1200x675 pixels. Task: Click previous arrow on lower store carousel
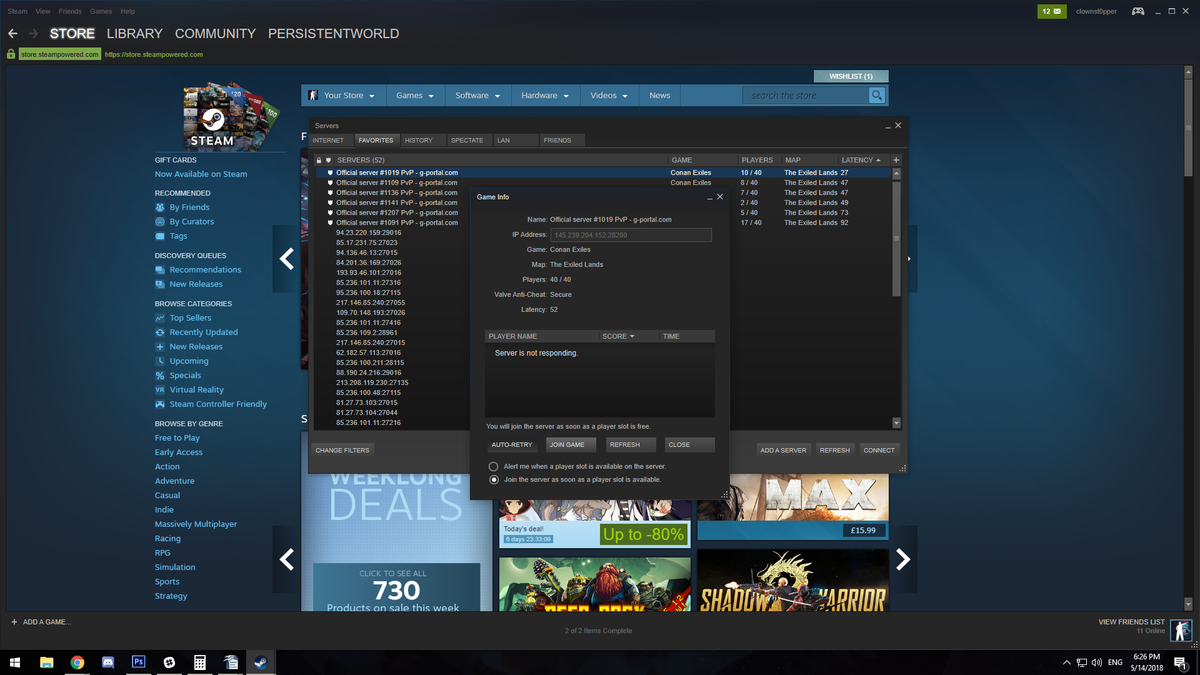pyautogui.click(x=287, y=559)
